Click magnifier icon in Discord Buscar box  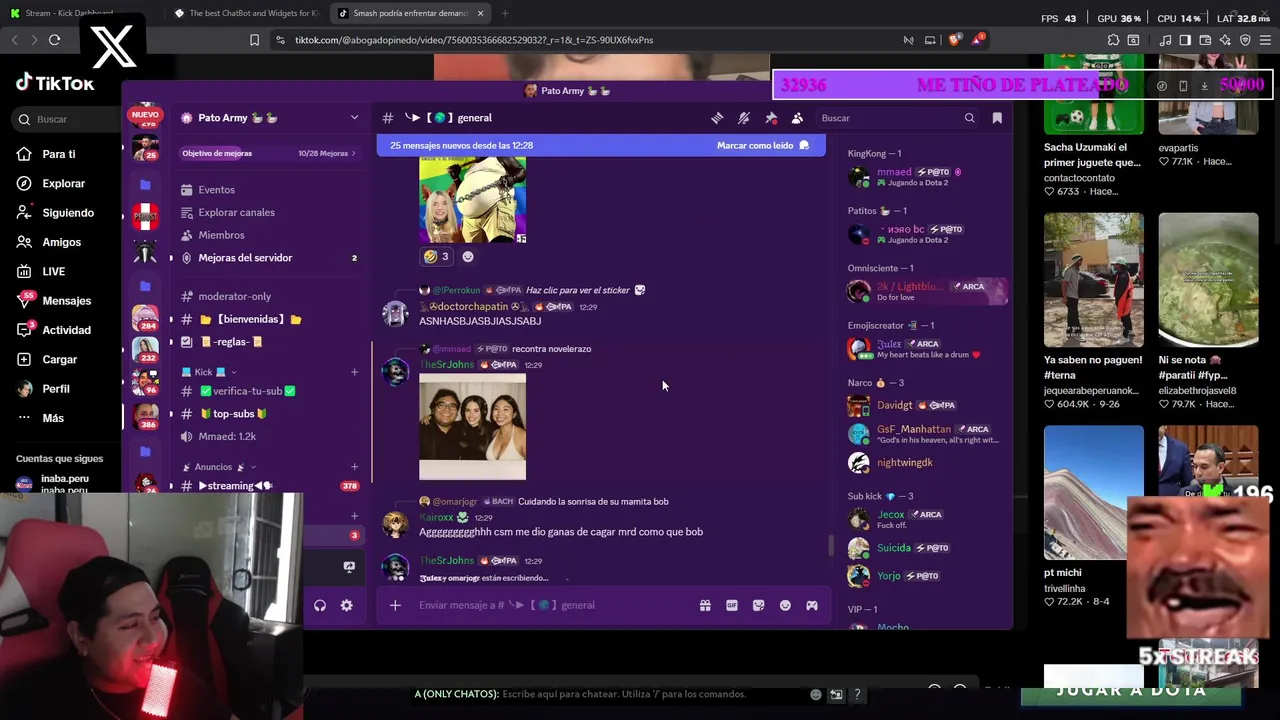coord(969,118)
